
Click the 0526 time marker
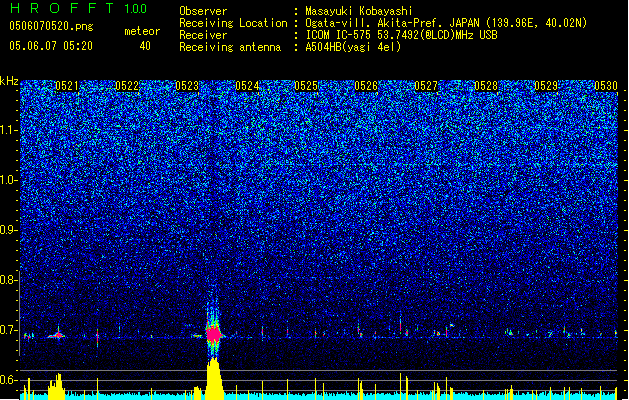click(366, 86)
